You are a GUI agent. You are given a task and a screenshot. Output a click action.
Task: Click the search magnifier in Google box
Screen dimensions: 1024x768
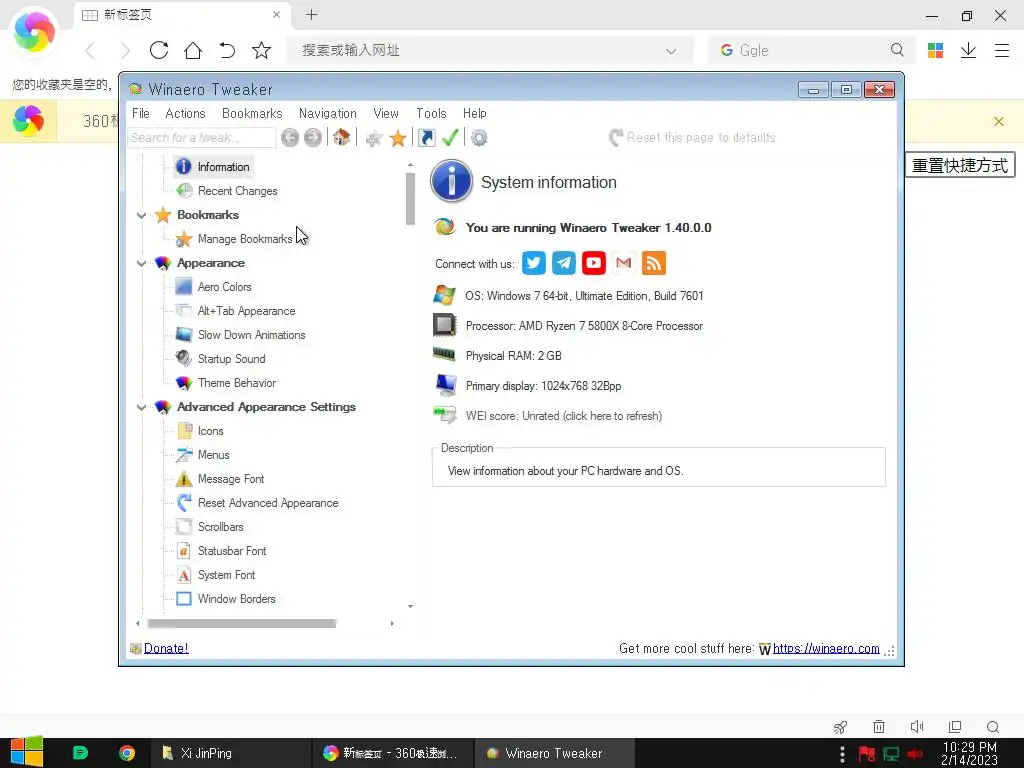point(897,50)
